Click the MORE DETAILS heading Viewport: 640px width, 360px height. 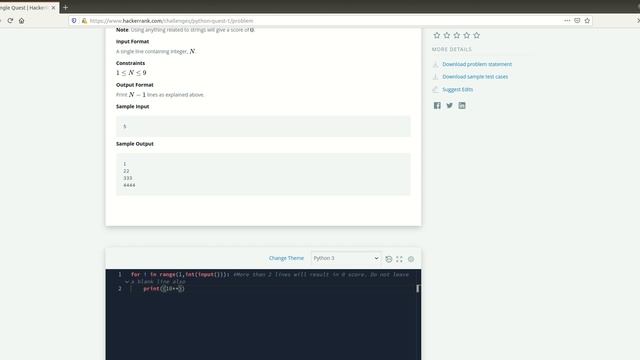point(452,49)
